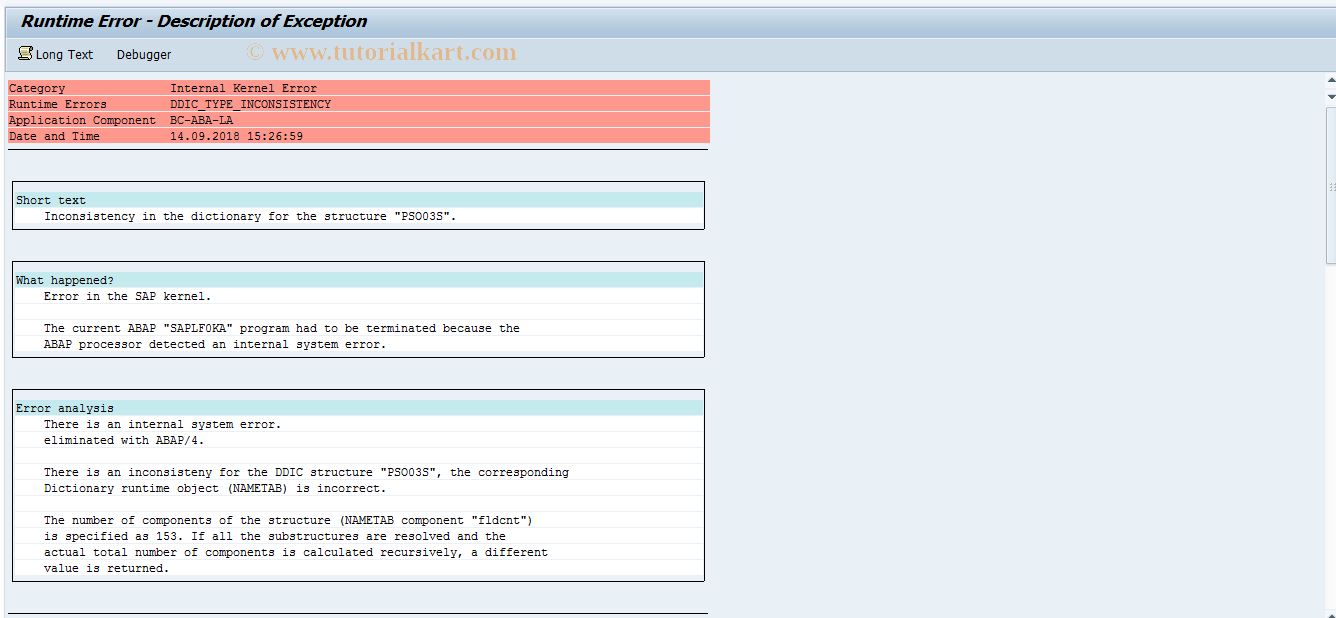Click the What happened? section header
Viewport: 1336px width, 618px height.
pos(358,280)
